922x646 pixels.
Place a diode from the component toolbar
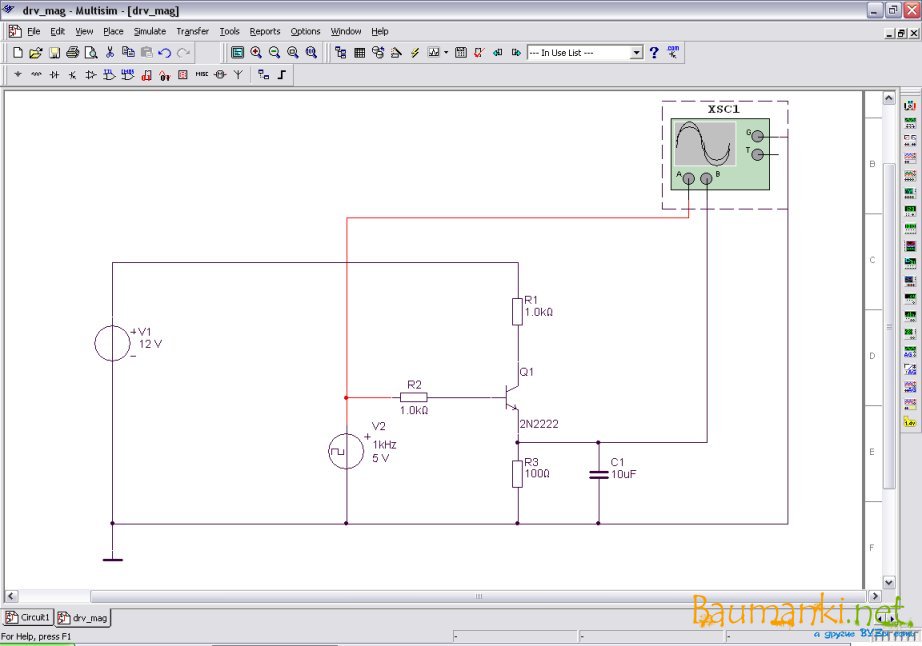72,74
